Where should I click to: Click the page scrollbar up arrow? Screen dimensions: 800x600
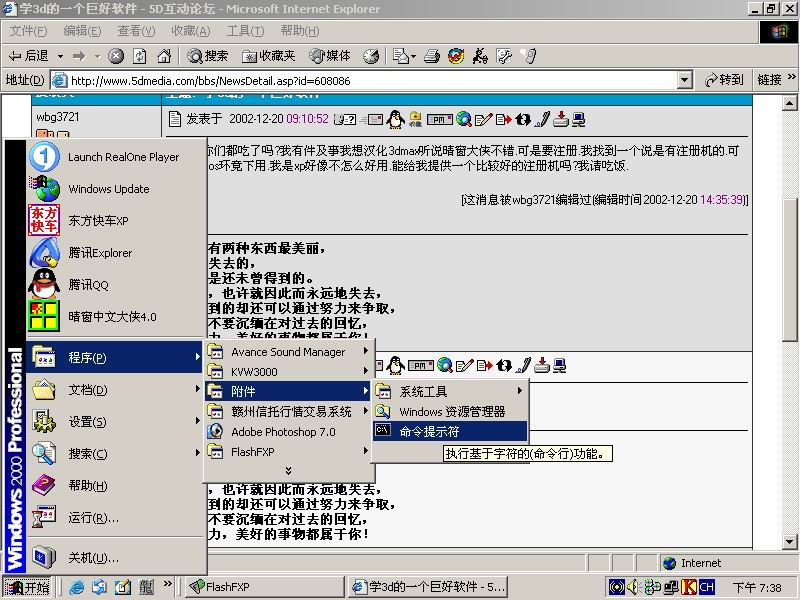(x=790, y=103)
